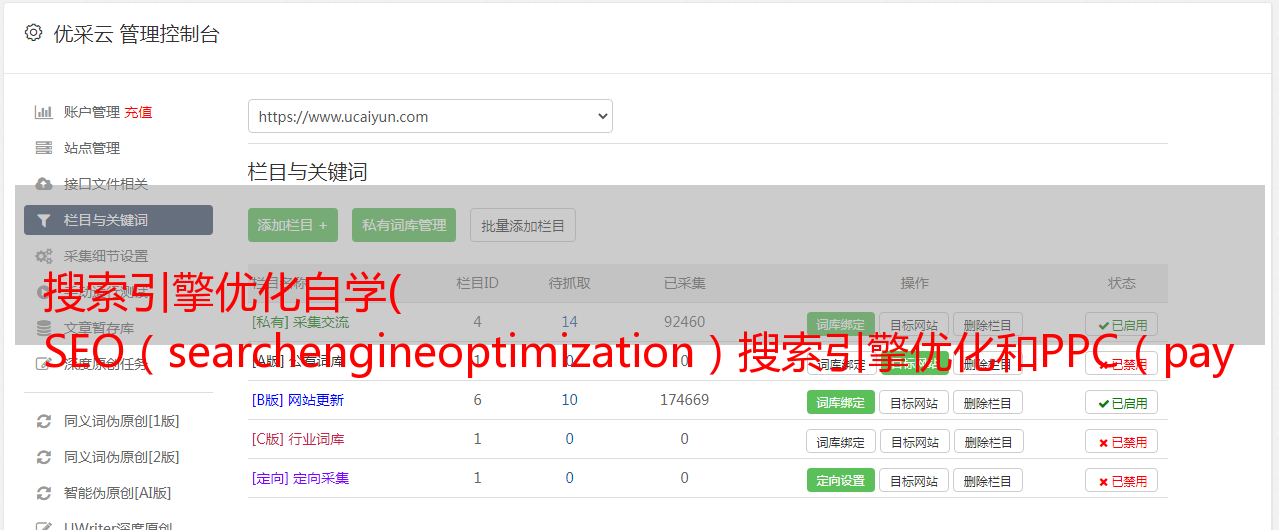Click the filter icon beside 栏目与关键词
The height and width of the screenshot is (530, 1279).
tap(44, 220)
